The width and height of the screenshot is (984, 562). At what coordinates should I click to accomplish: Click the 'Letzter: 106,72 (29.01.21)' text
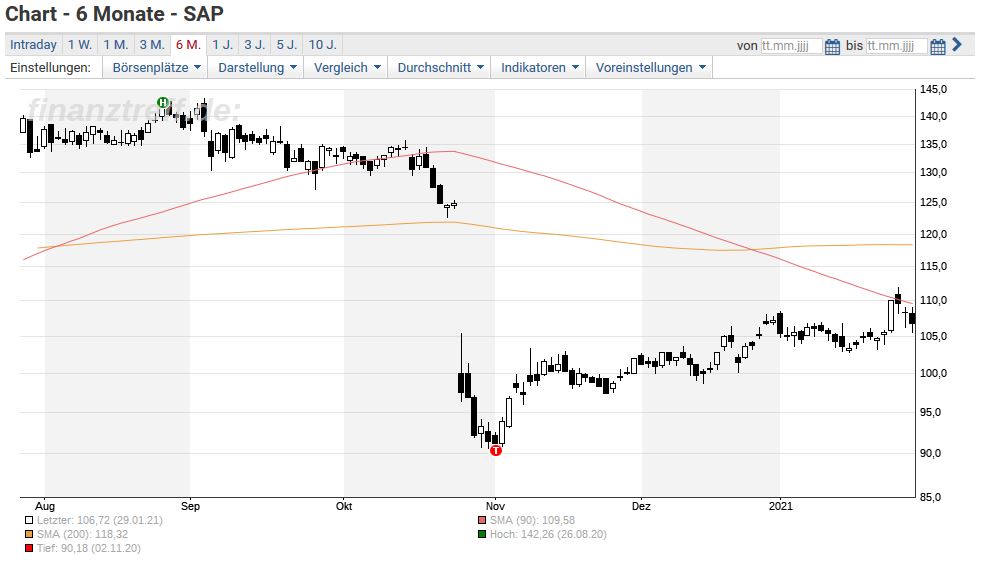100,520
